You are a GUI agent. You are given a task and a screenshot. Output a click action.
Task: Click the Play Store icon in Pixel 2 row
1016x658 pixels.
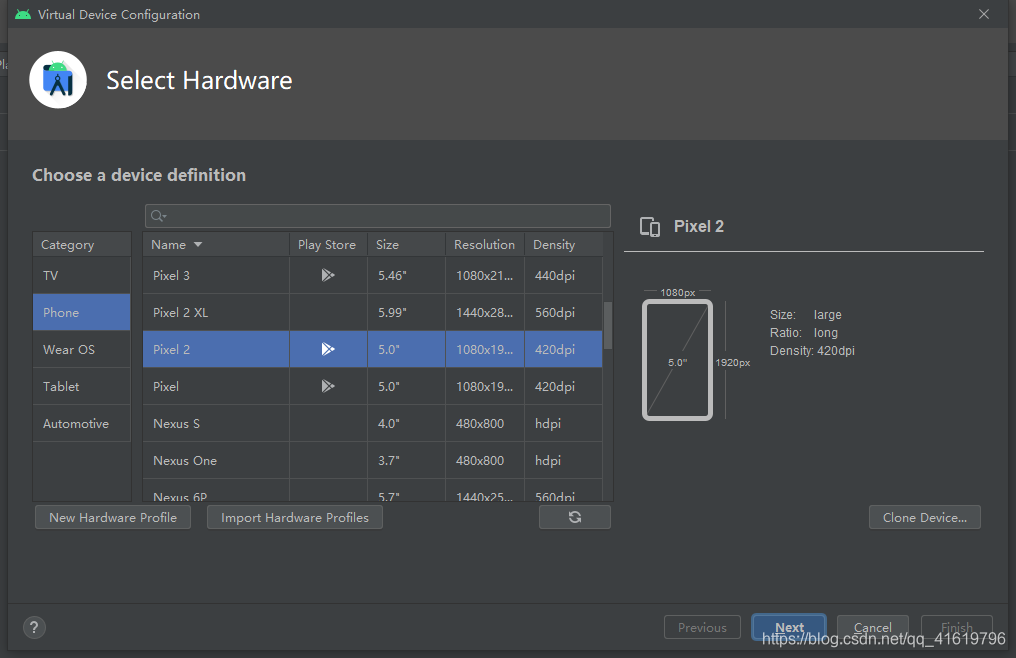click(327, 349)
